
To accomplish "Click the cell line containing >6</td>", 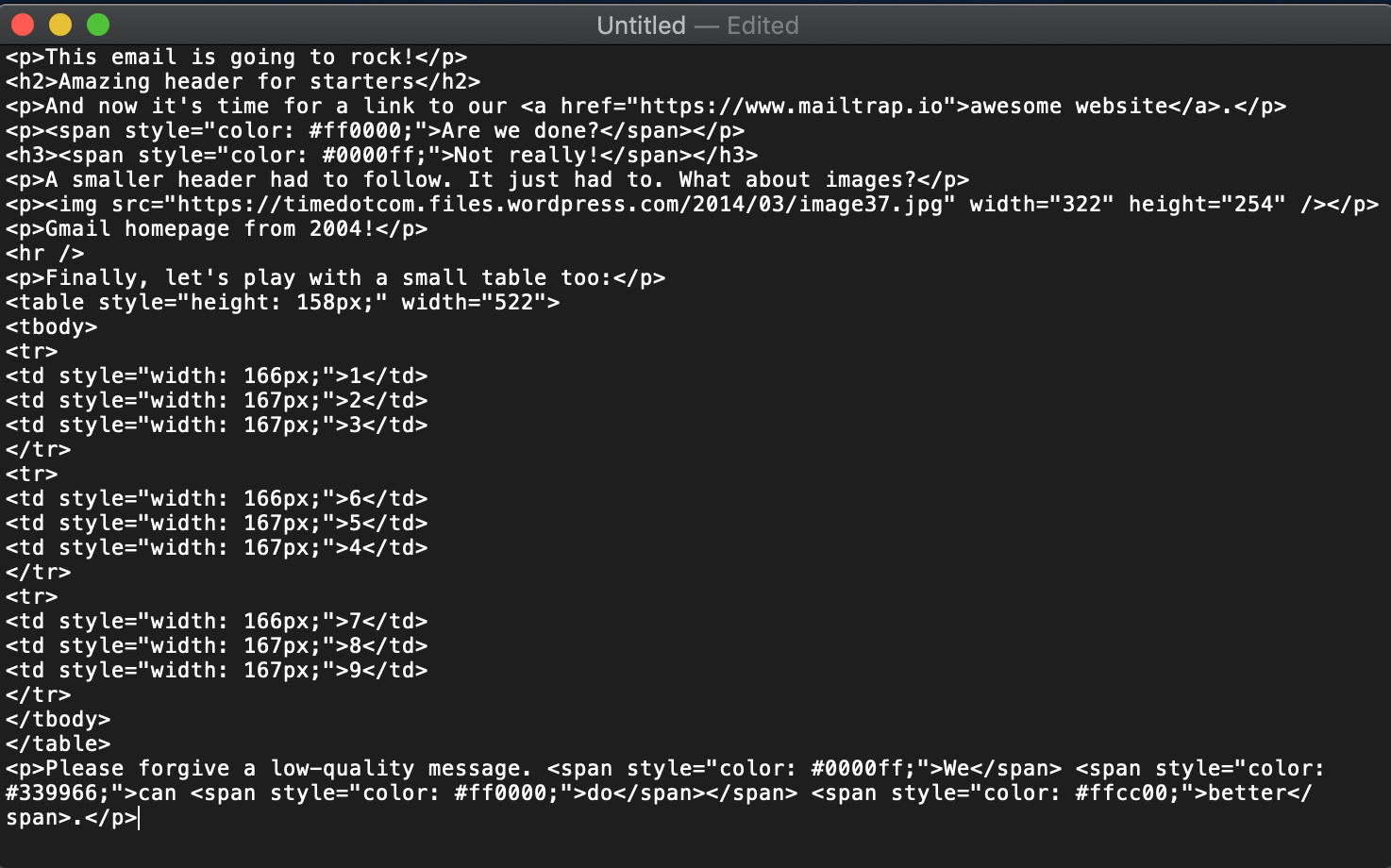I will (216, 499).
